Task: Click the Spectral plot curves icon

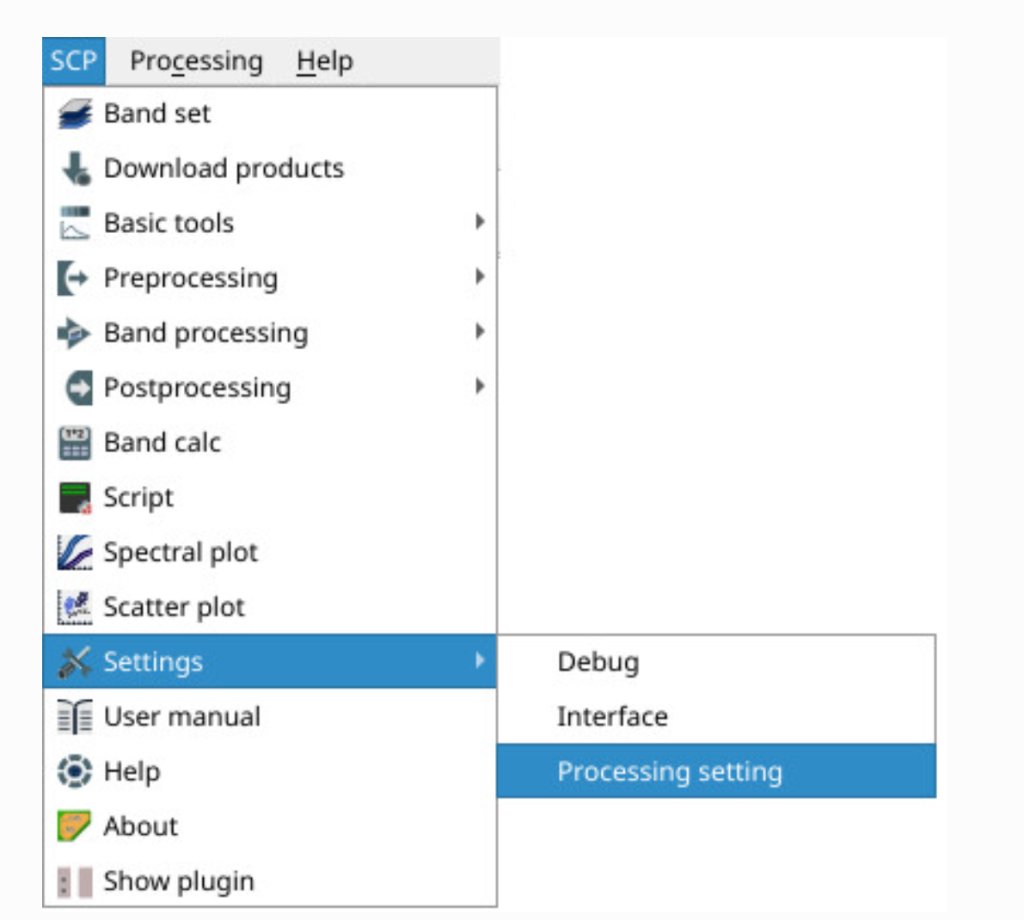Action: pos(75,553)
